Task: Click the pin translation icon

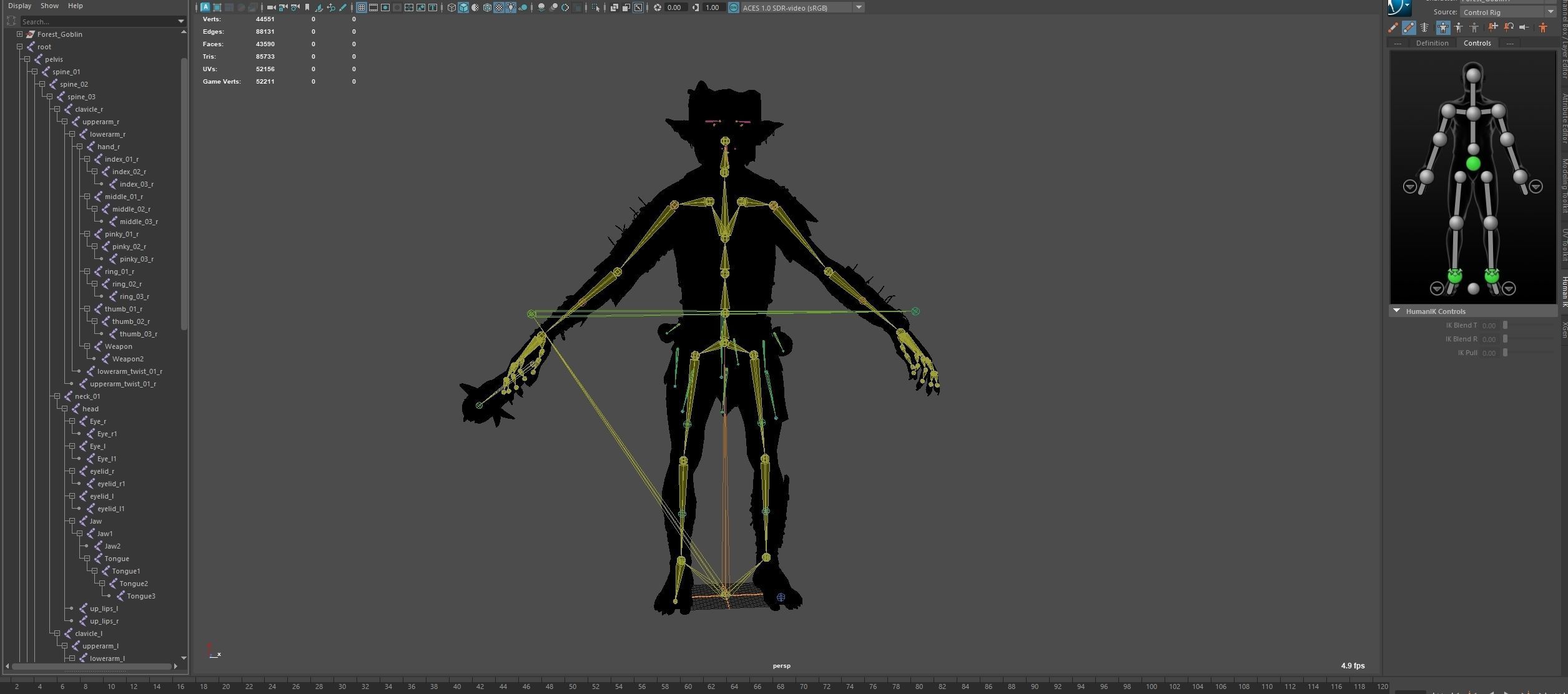Action: 1492,27
